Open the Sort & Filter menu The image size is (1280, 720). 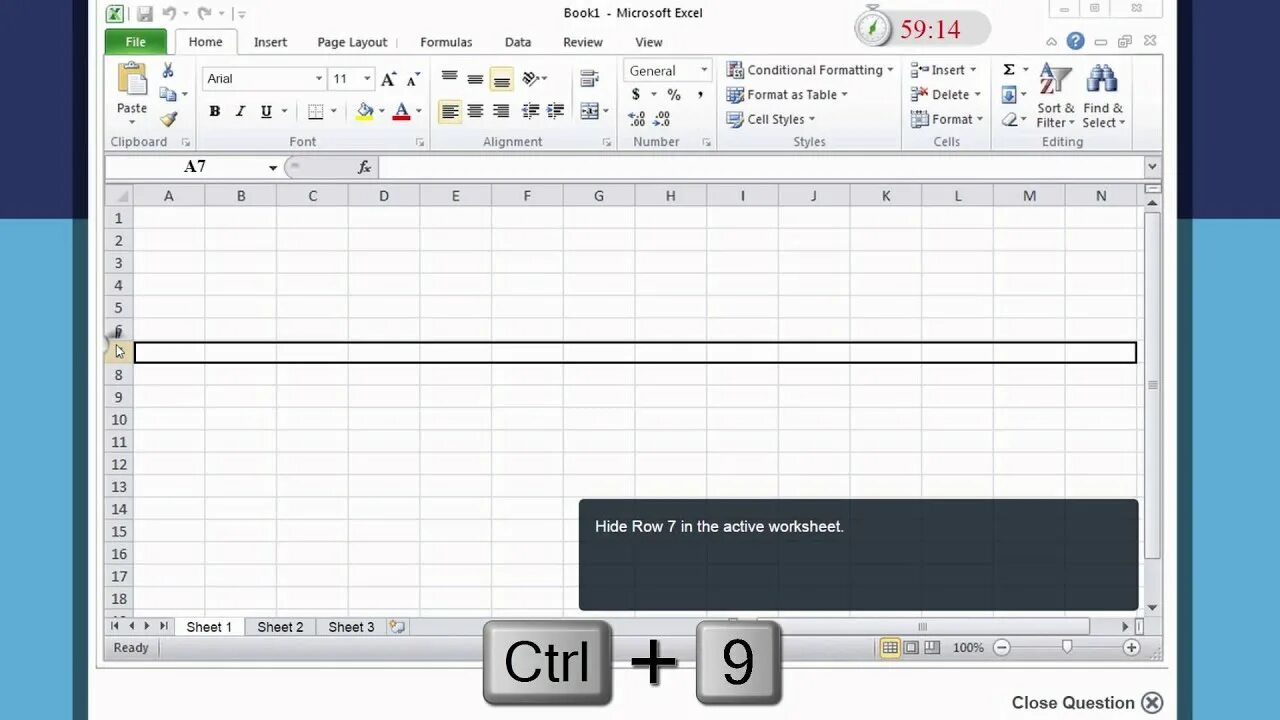[1055, 97]
